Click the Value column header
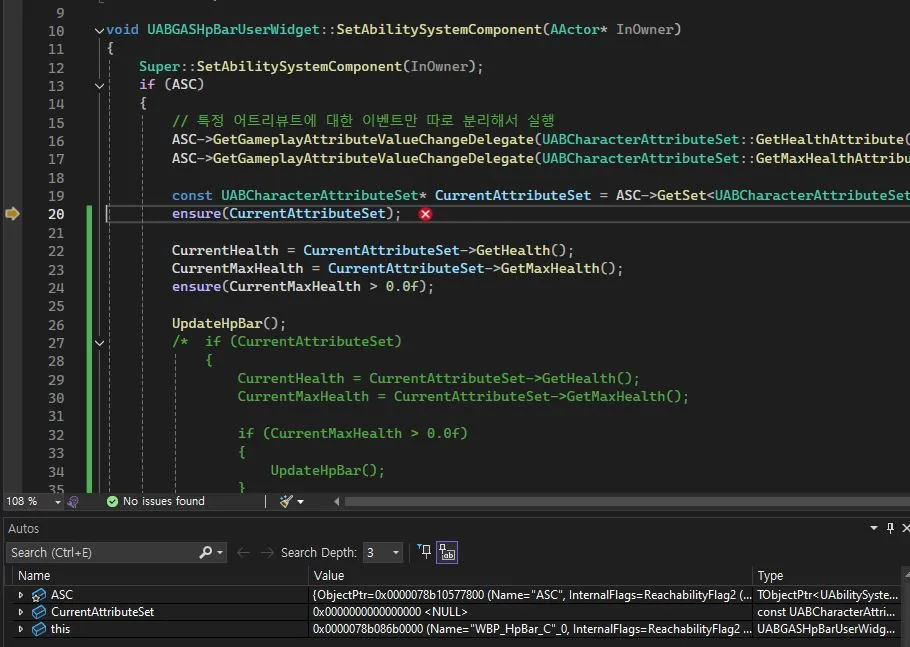Screen dimensions: 910x647 coord(530,576)
